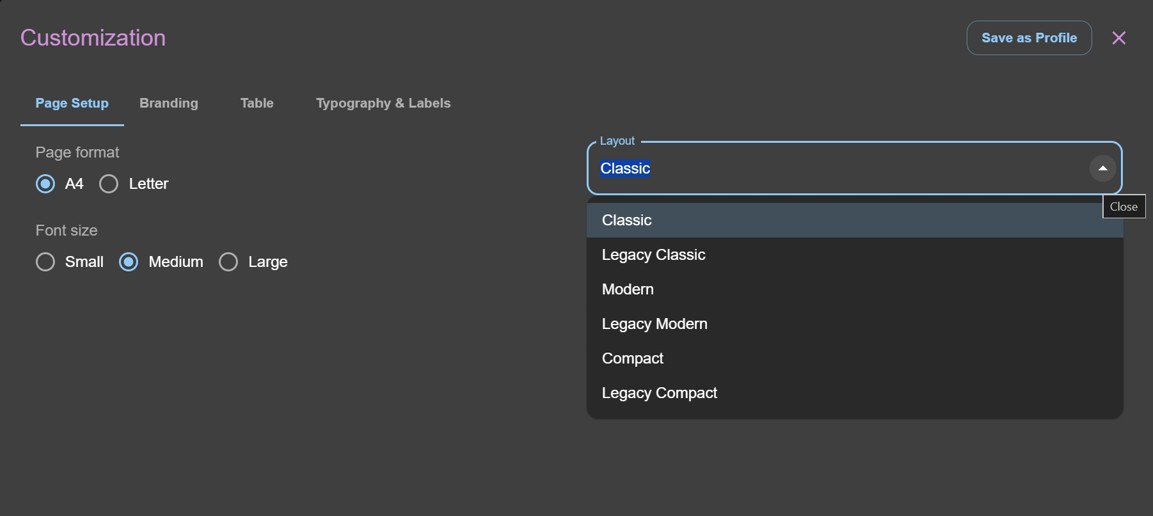Close the Customization dialog with X icon
The width and height of the screenshot is (1153, 516).
pyautogui.click(x=1118, y=38)
